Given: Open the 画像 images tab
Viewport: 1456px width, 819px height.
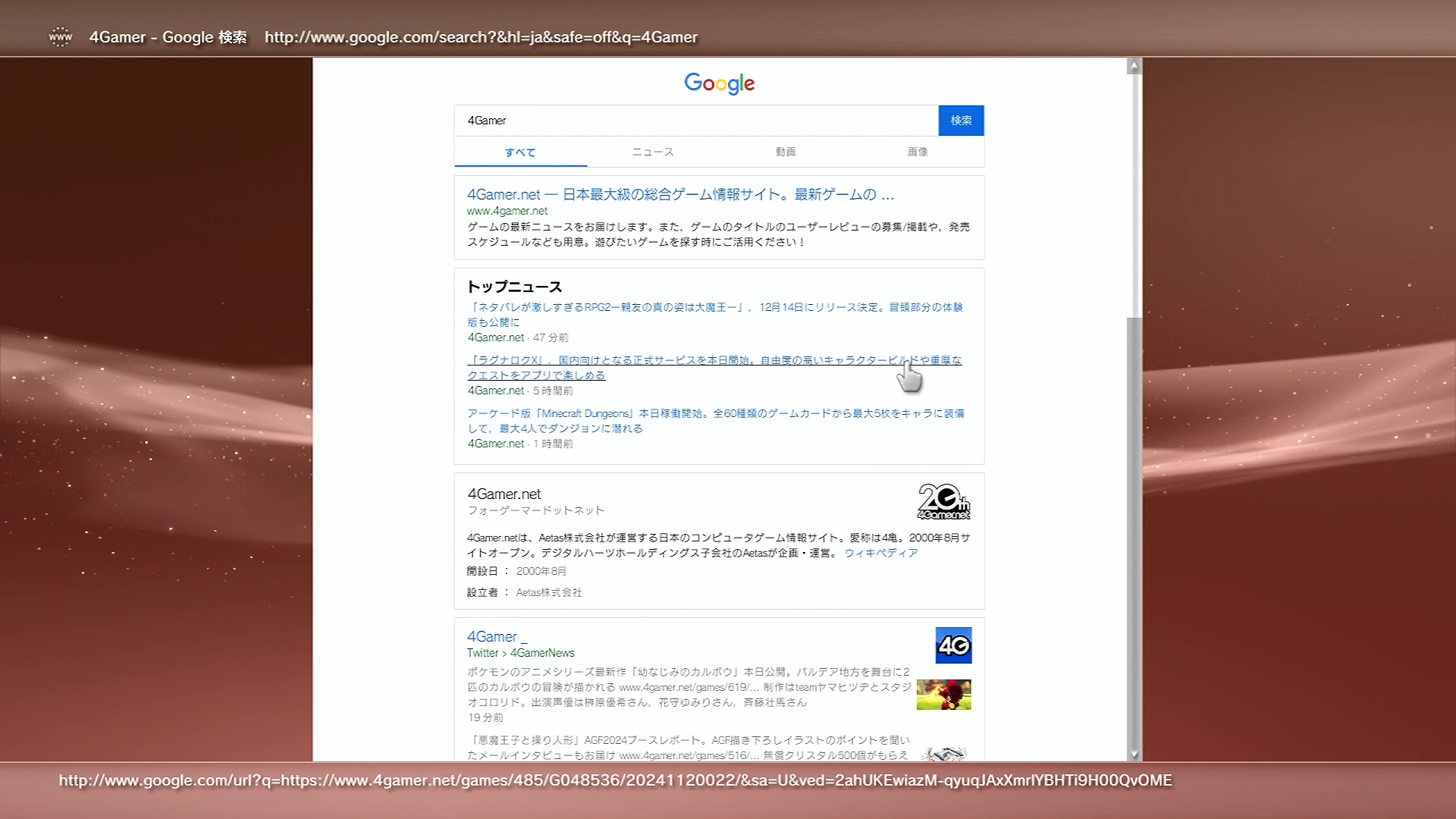Looking at the screenshot, I should point(918,152).
